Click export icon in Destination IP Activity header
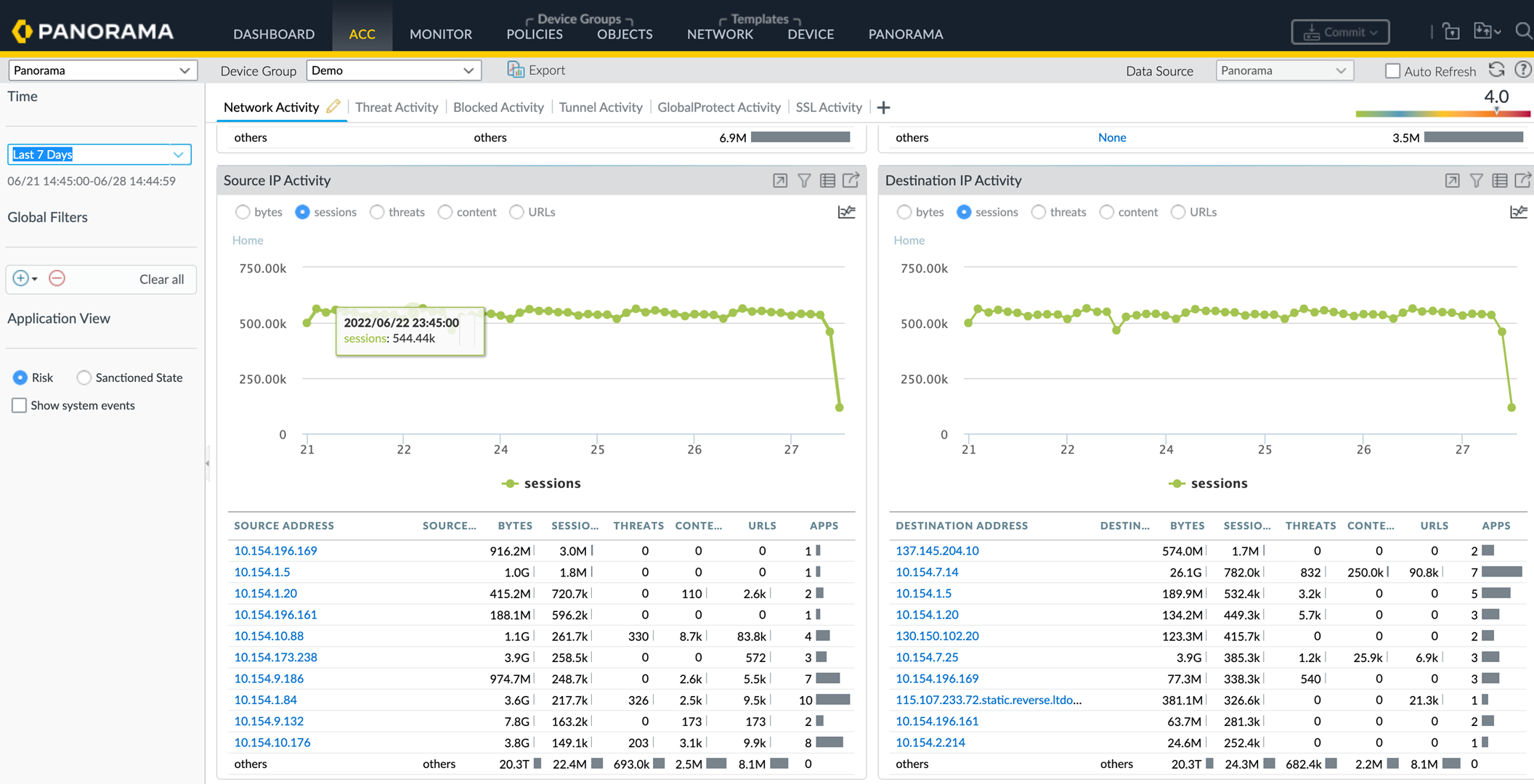Screen dimensions: 1534x784 [1523, 180]
